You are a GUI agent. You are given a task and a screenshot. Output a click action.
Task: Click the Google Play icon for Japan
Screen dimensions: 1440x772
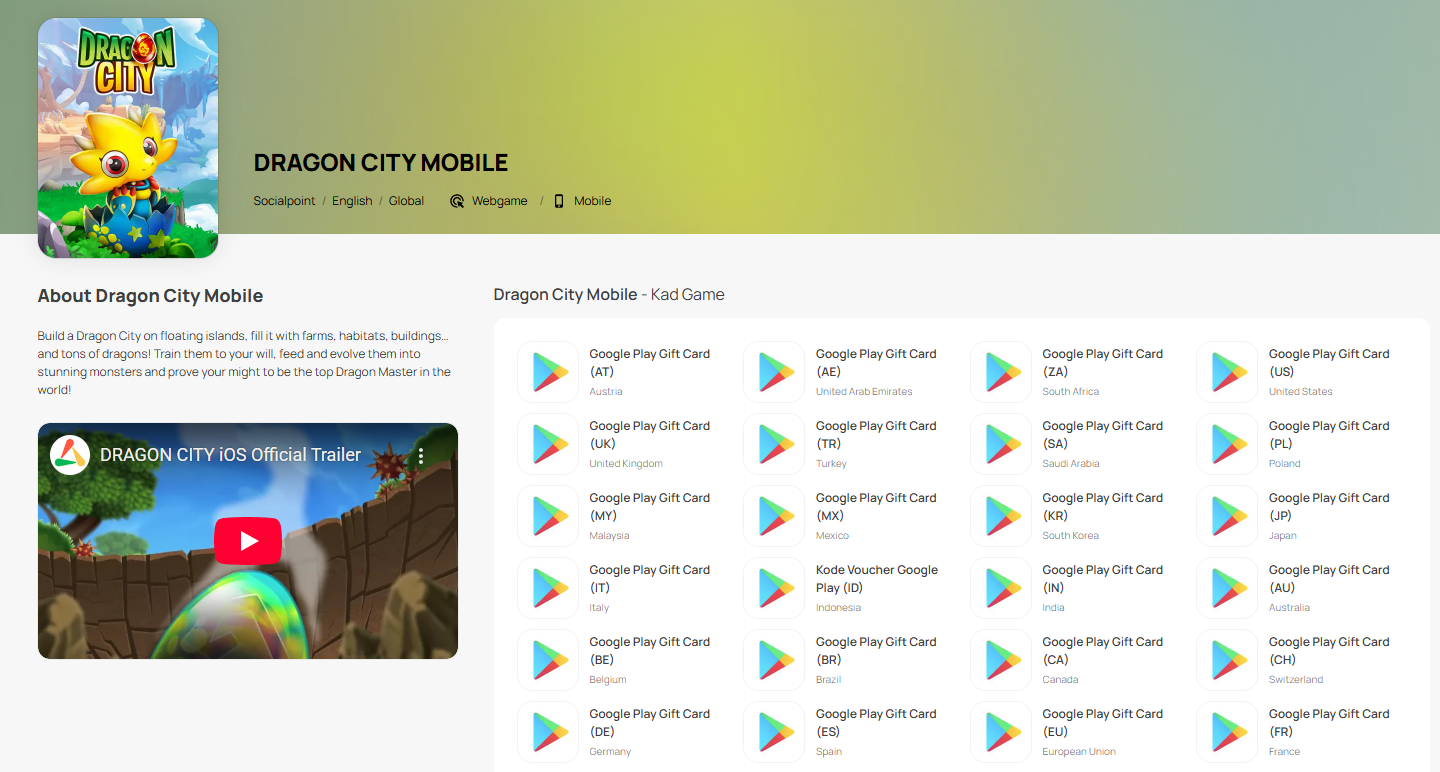click(x=1227, y=516)
